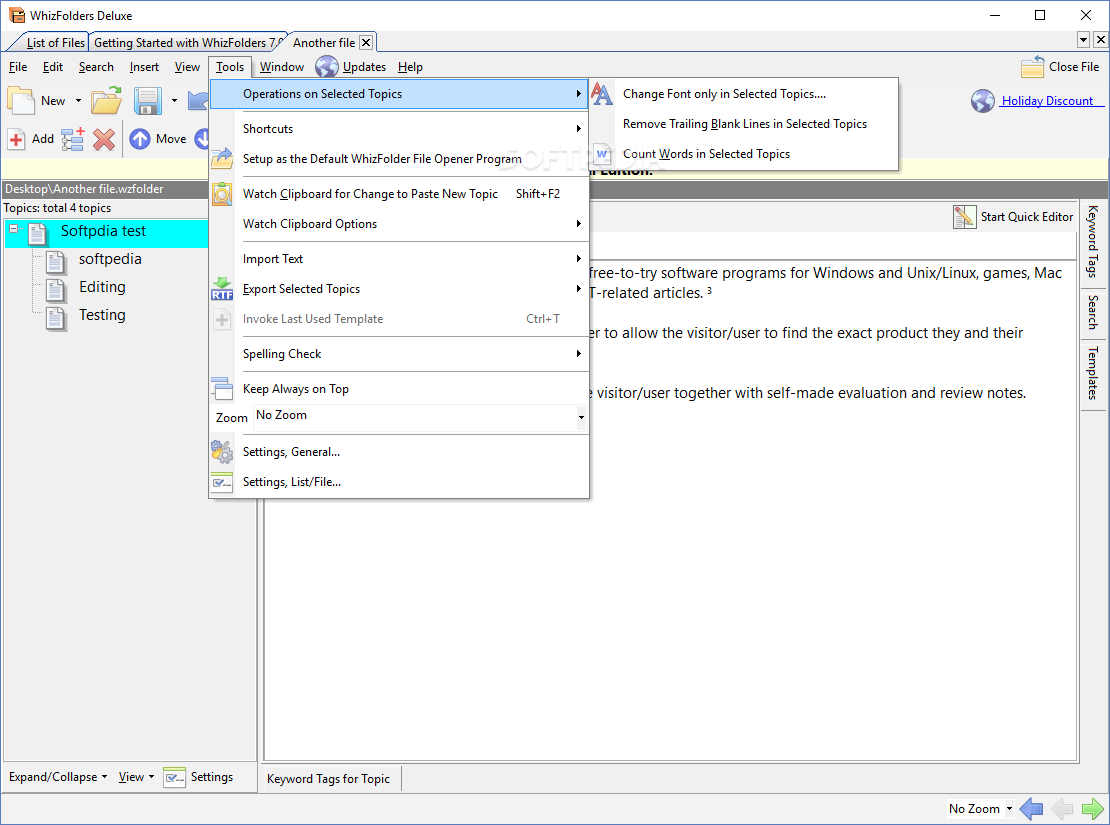The height and width of the screenshot is (825, 1110).
Task: Choose Setup as Default WhizFolder File Opener
Action: pos(399,159)
